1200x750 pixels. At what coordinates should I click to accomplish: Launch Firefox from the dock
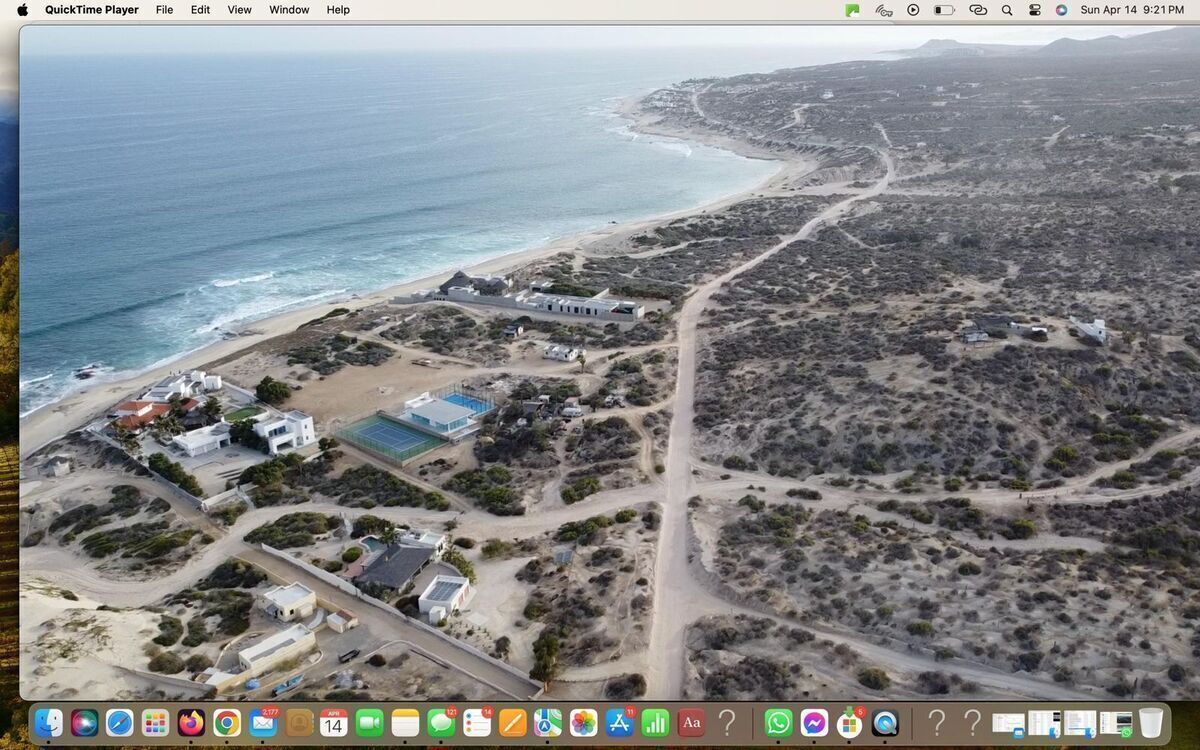tap(191, 722)
